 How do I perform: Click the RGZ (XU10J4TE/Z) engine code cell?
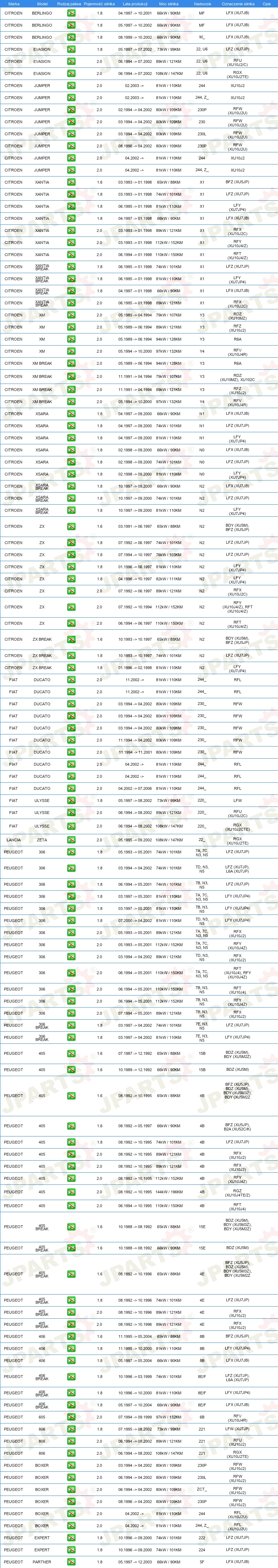tap(238, 1193)
